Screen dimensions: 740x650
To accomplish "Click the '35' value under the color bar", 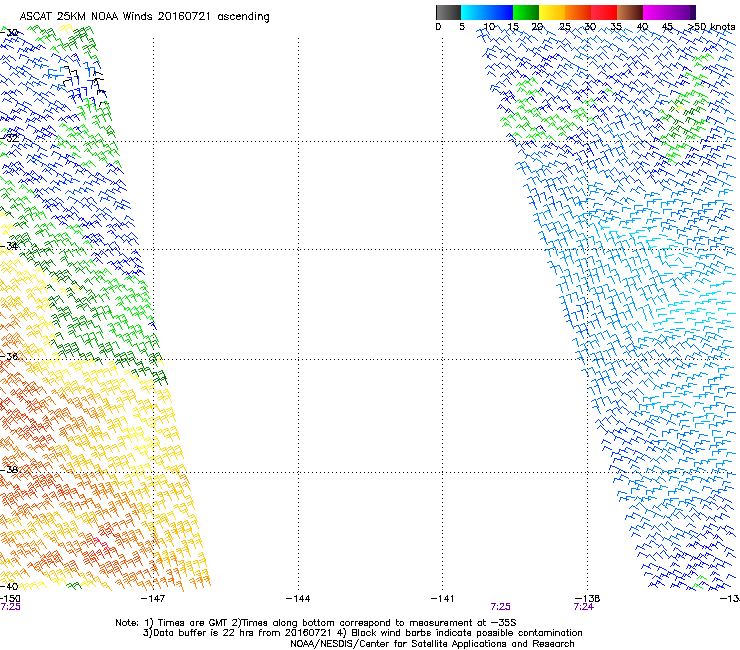I will coord(616,27).
